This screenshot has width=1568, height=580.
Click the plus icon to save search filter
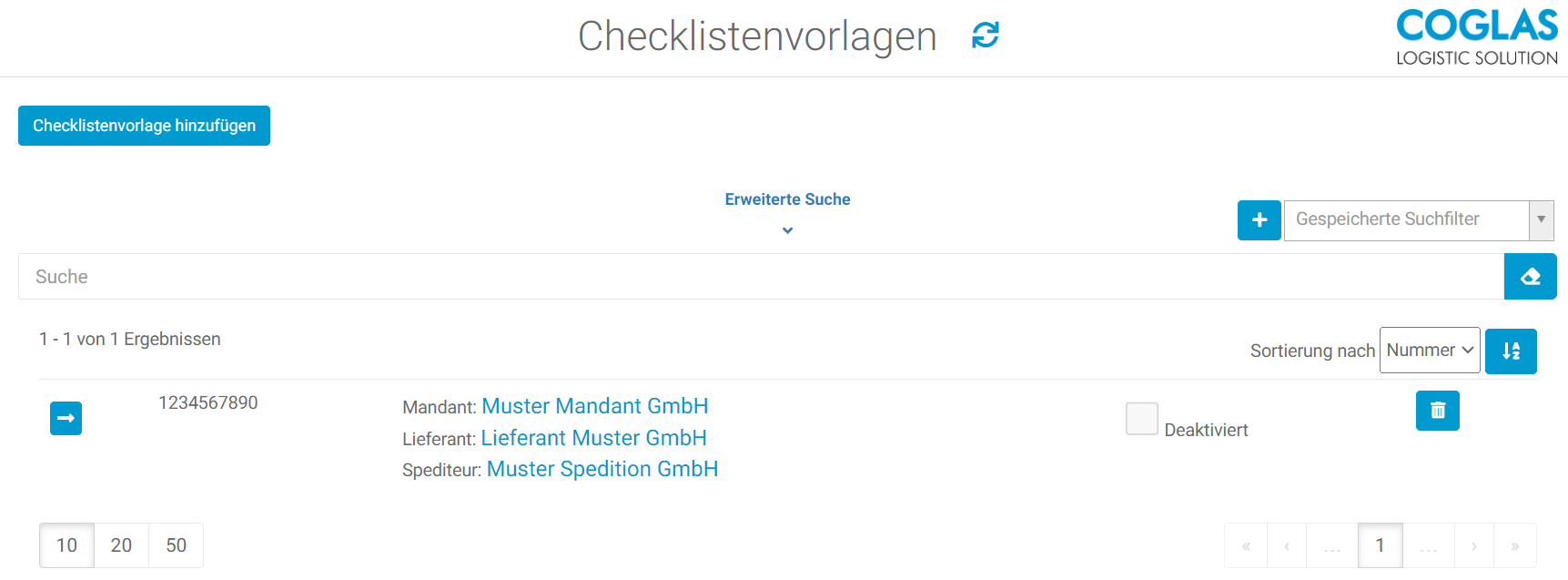(x=1259, y=220)
